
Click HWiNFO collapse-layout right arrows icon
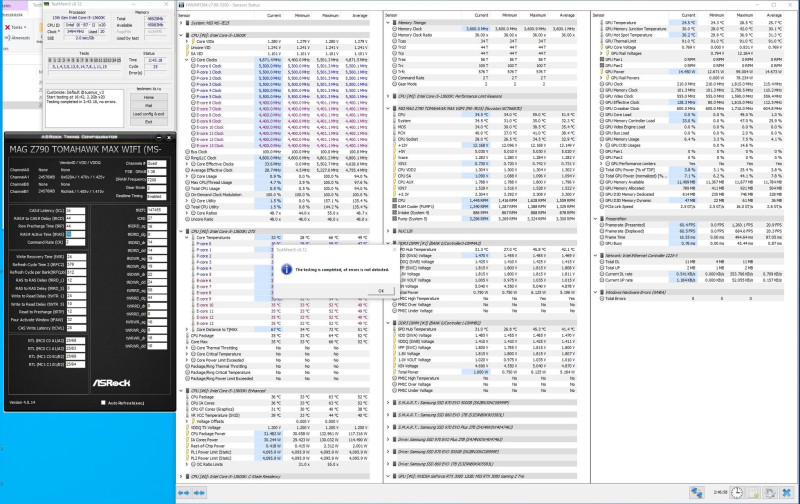pos(199,493)
